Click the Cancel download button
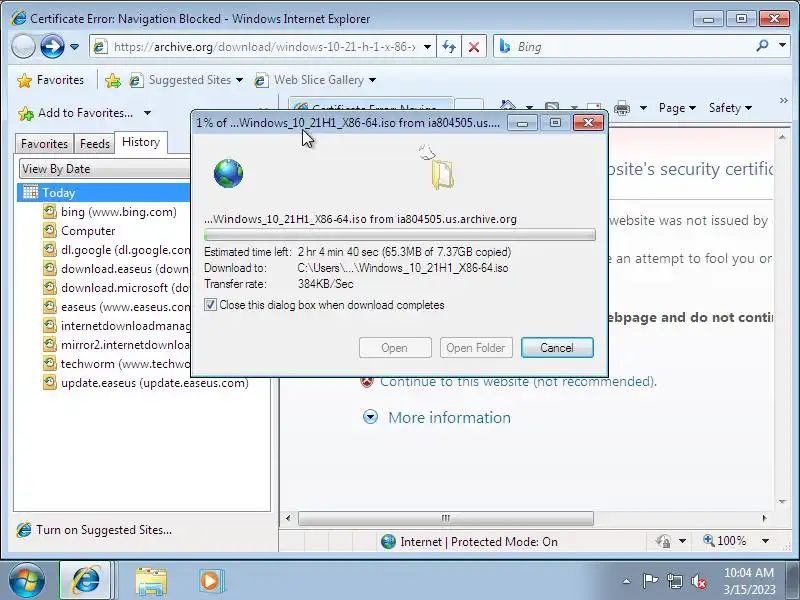The image size is (800, 600). [557, 348]
